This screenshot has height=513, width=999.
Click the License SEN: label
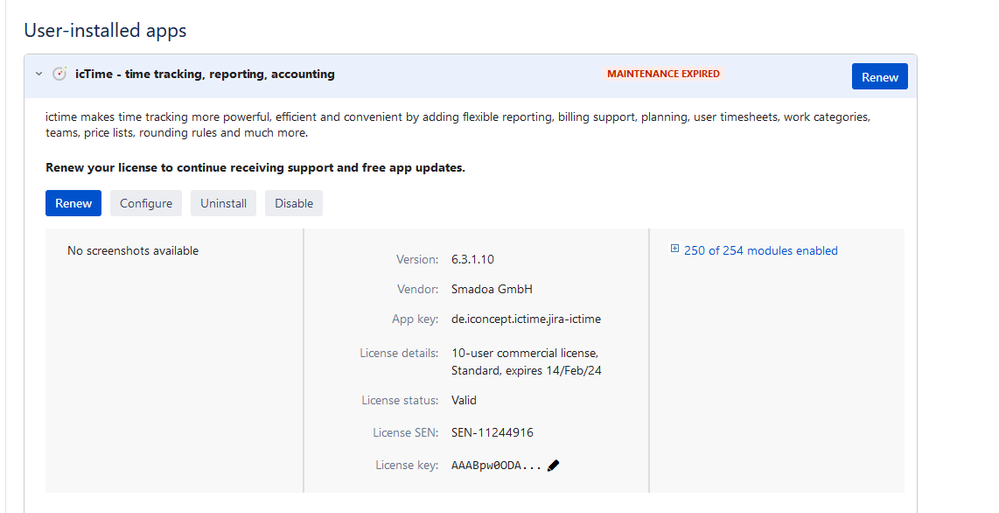pos(406,433)
